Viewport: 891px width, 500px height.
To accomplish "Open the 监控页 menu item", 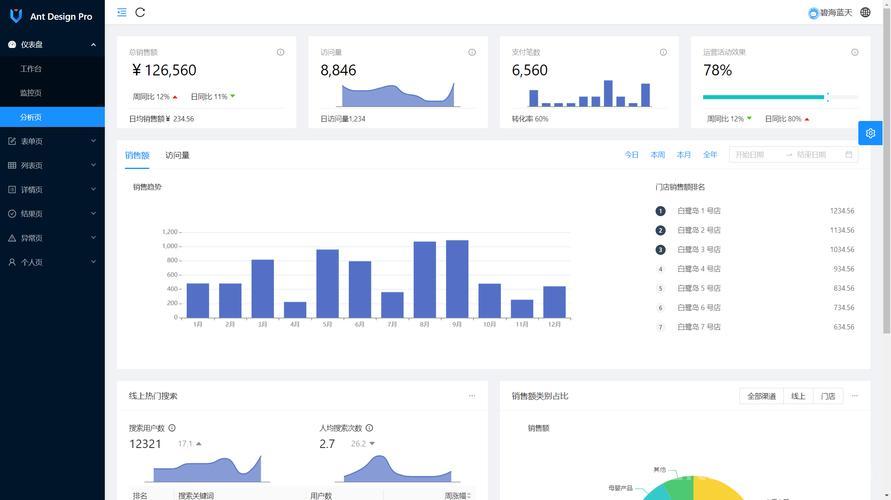I will point(52,93).
